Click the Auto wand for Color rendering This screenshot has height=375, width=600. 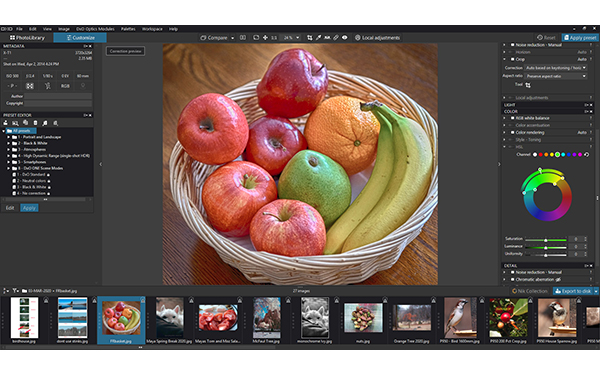point(582,132)
